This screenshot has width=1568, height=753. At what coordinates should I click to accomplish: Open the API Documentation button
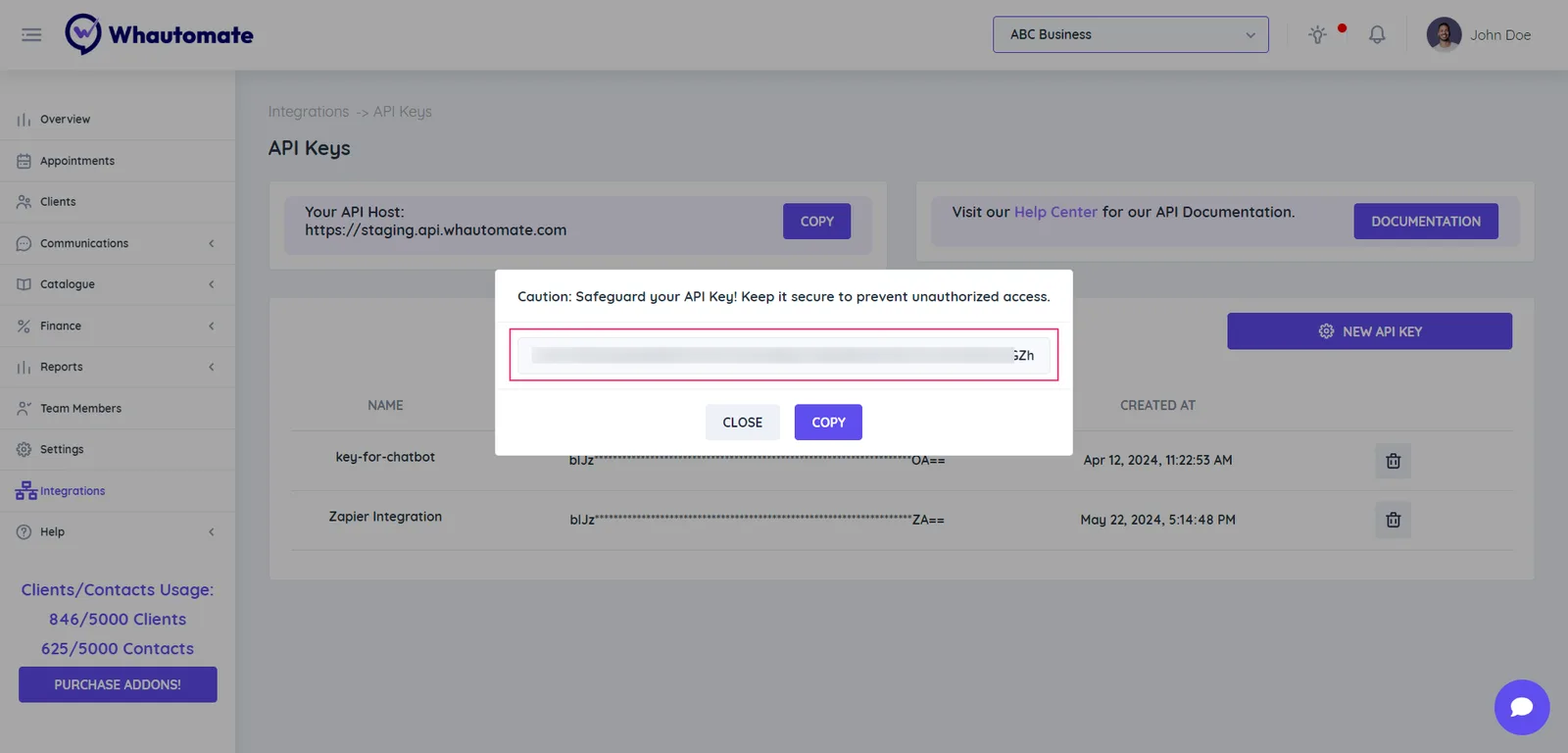point(1426,222)
